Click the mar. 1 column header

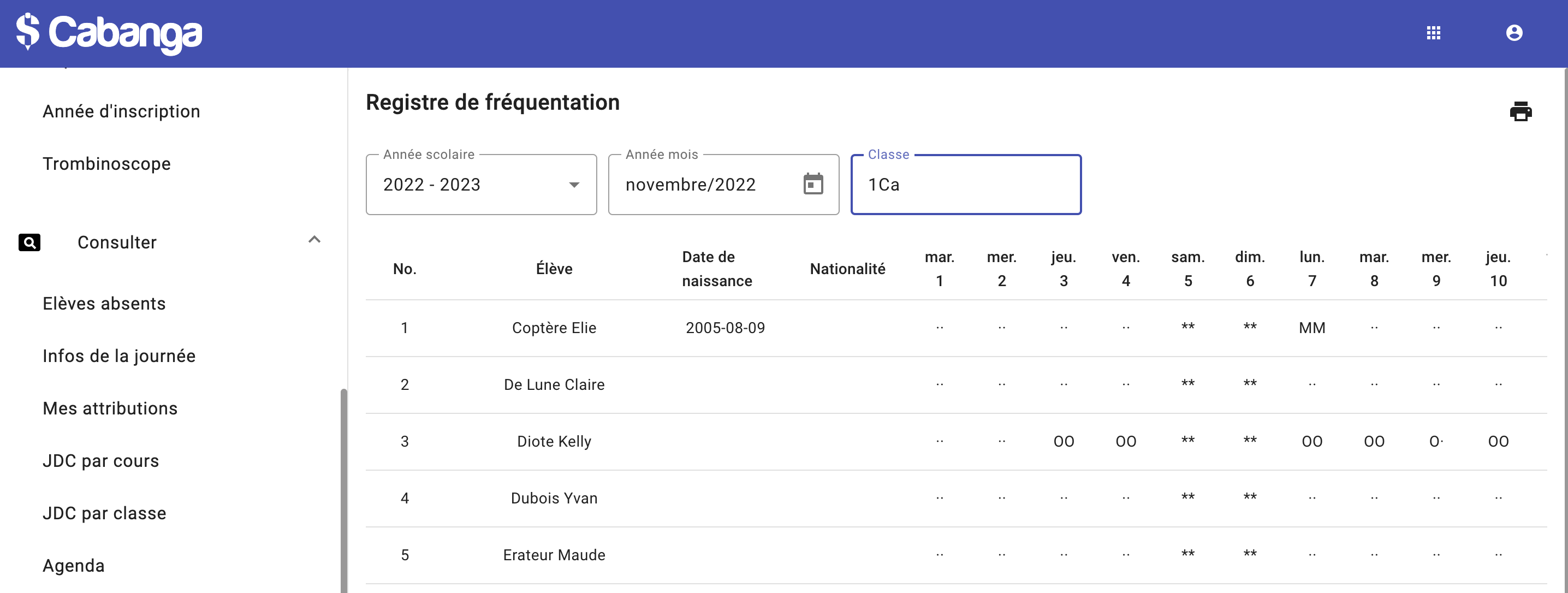coord(939,269)
